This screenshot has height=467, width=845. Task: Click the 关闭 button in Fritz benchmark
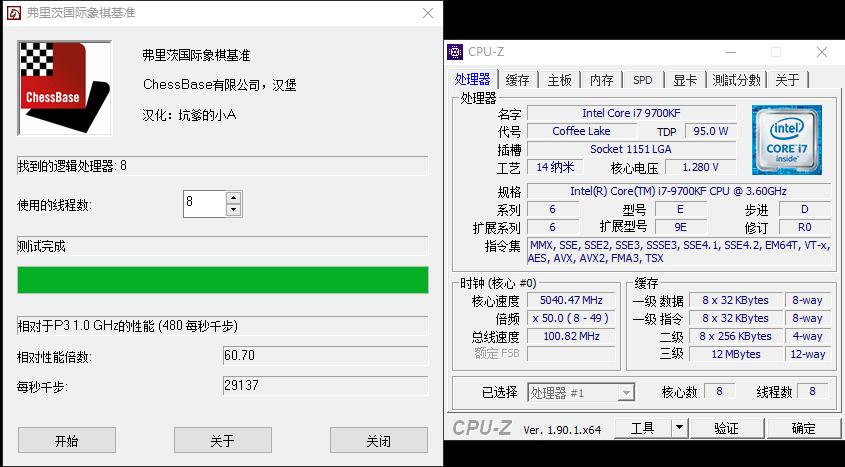[x=379, y=441]
